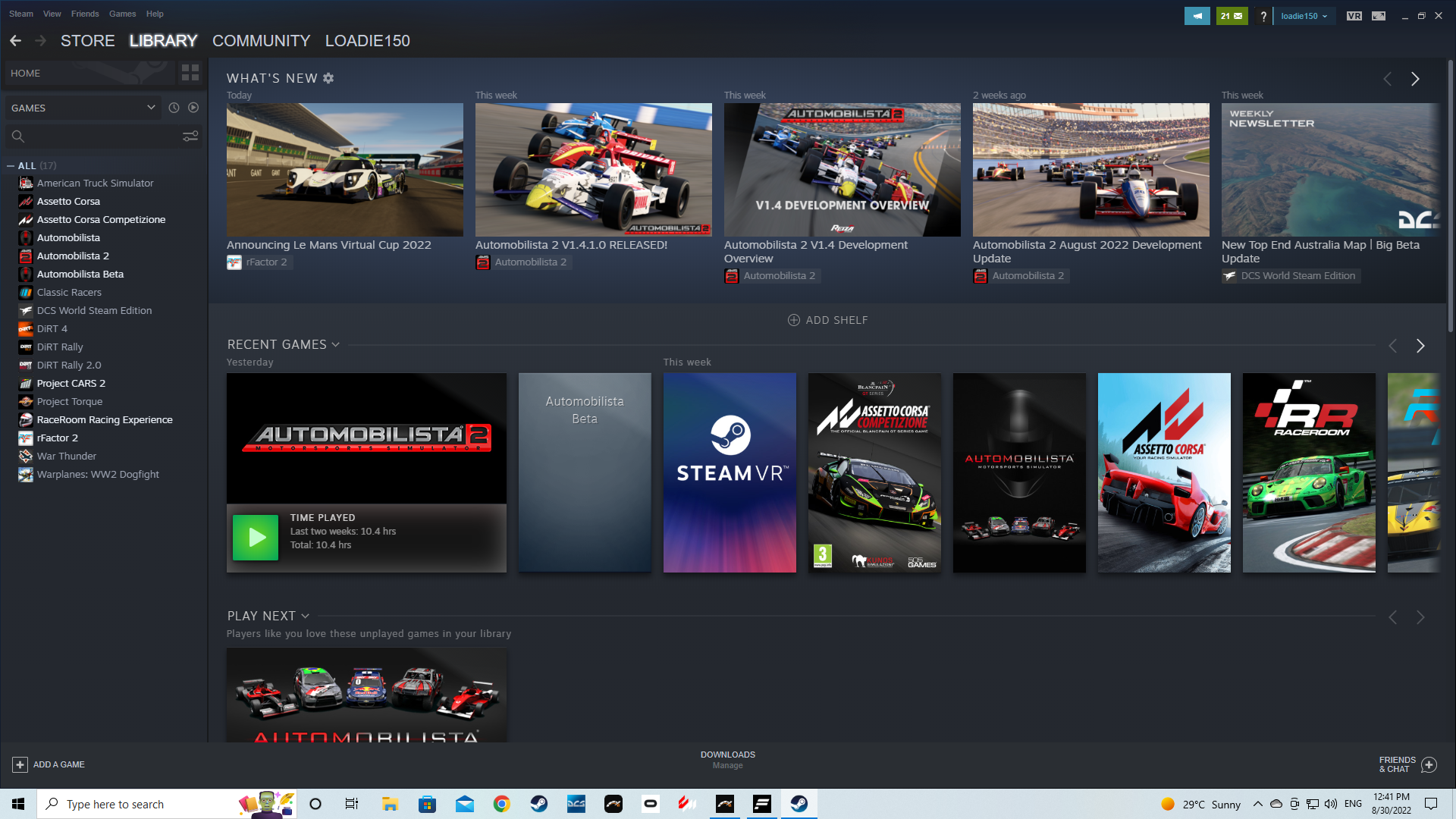Viewport: 1456px width, 819px height.
Task: Toggle show ready-to-play games icon
Action: (193, 108)
